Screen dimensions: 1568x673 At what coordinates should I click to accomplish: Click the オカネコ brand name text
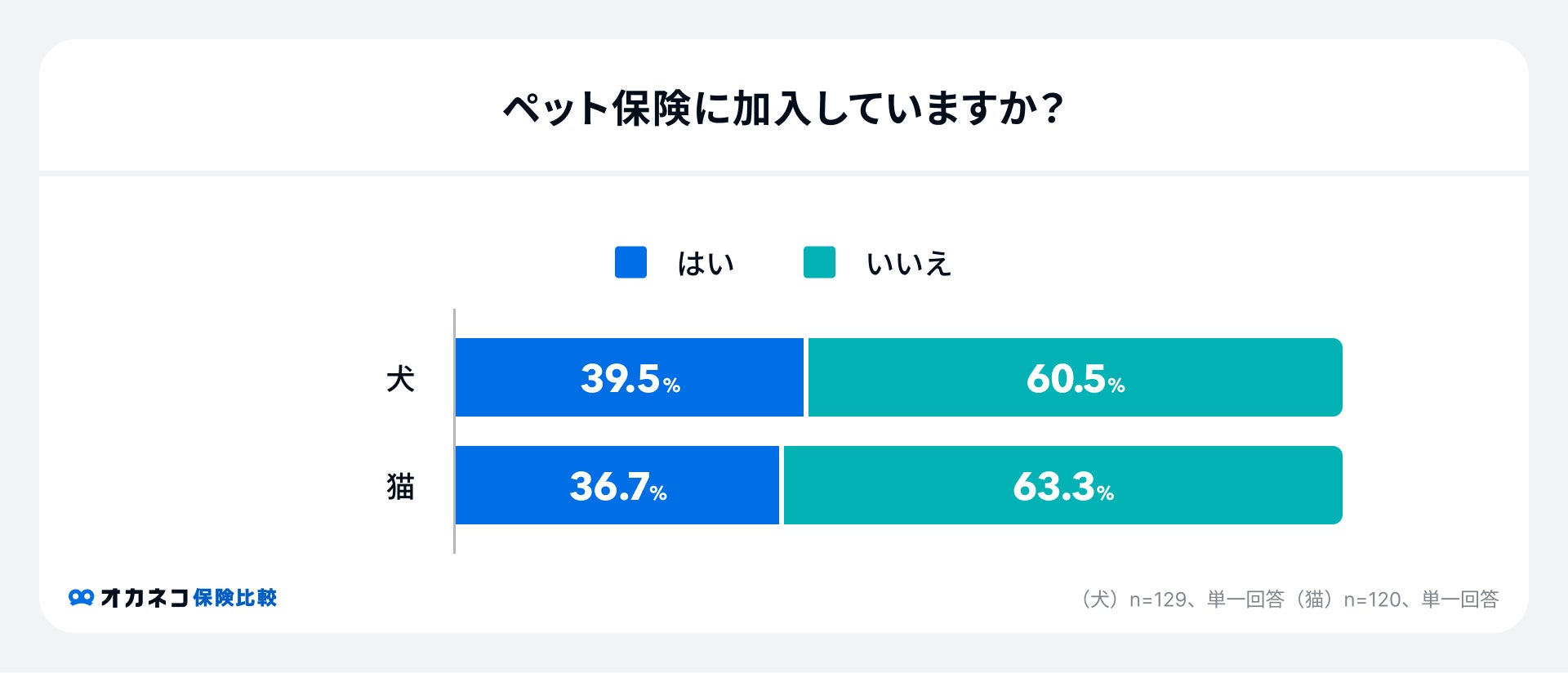145,598
